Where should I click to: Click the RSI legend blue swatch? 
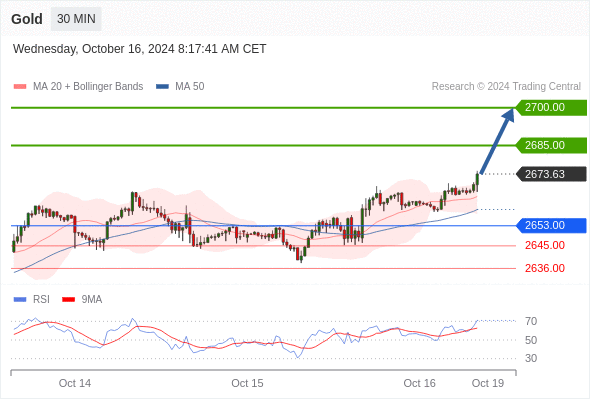[x=20, y=300]
